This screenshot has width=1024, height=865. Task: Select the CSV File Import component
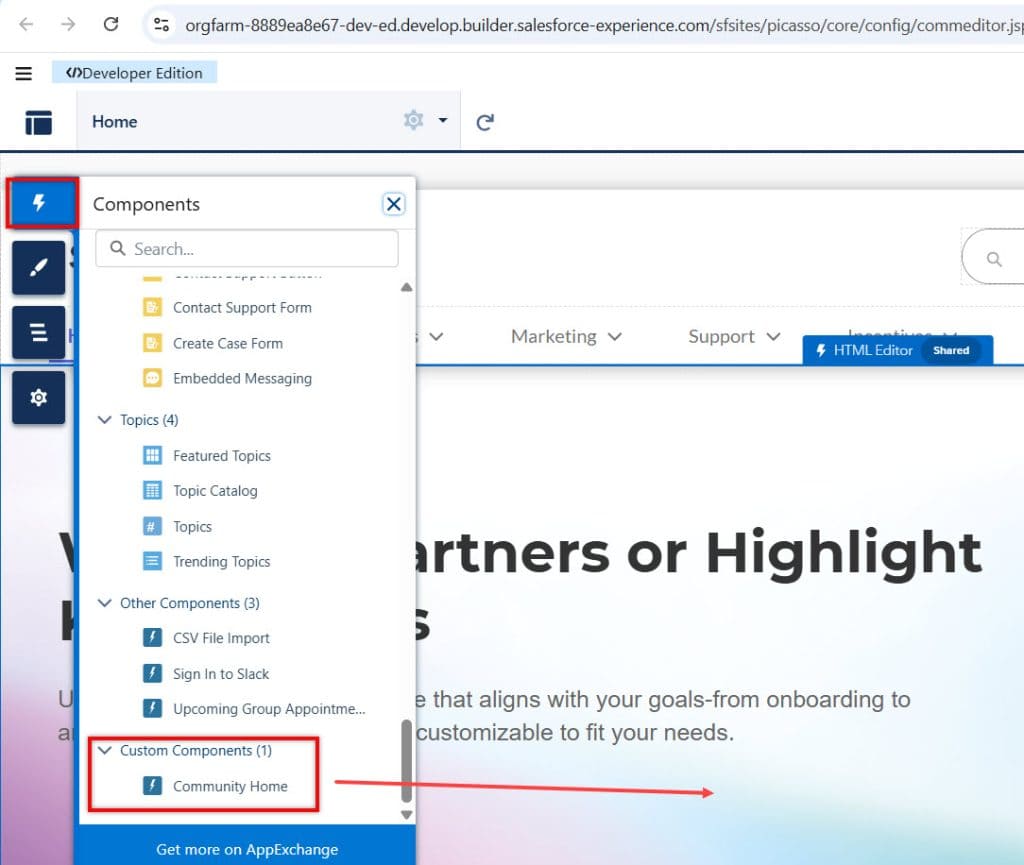221,638
